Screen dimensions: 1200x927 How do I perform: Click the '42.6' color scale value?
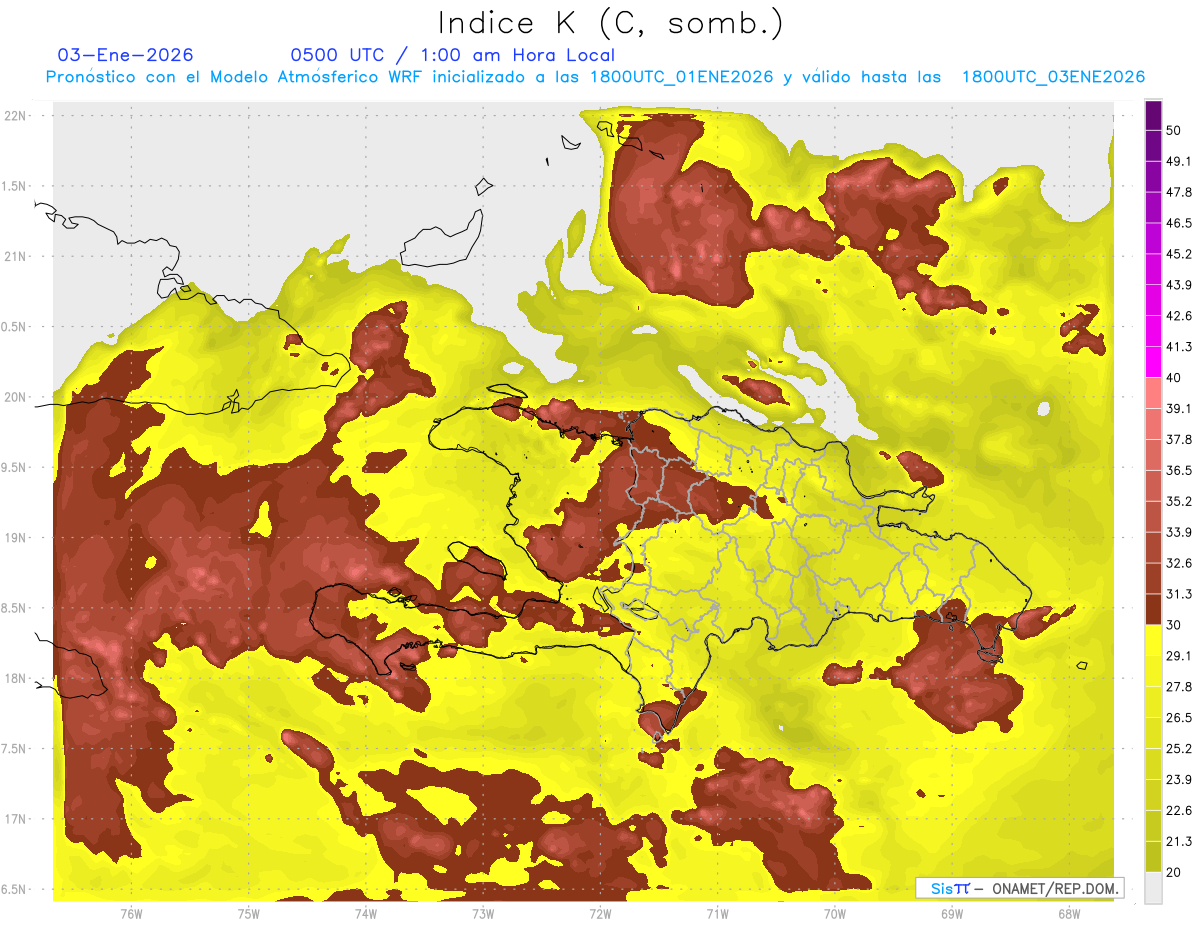(1179, 316)
